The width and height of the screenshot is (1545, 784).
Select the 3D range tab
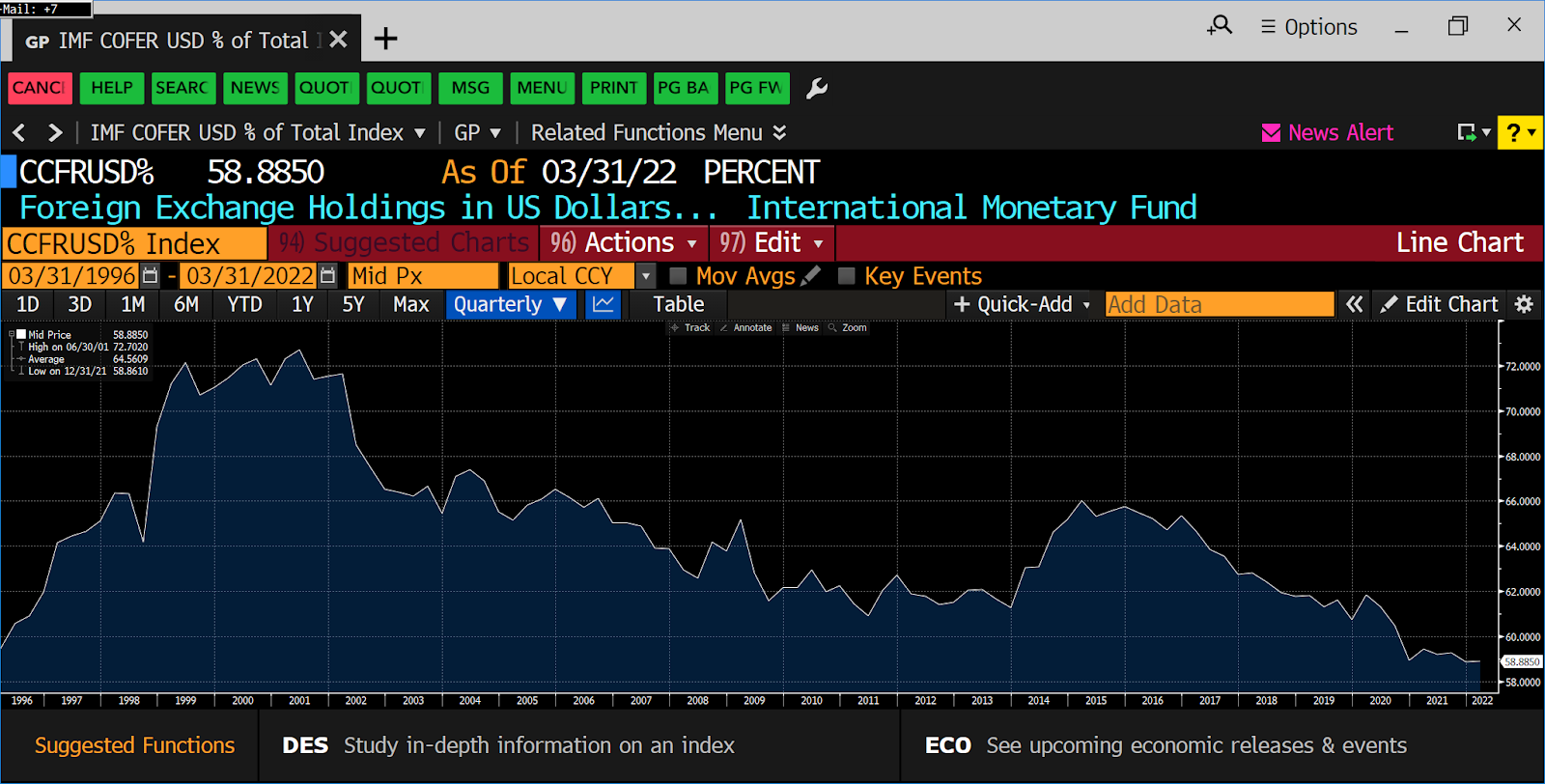point(80,304)
